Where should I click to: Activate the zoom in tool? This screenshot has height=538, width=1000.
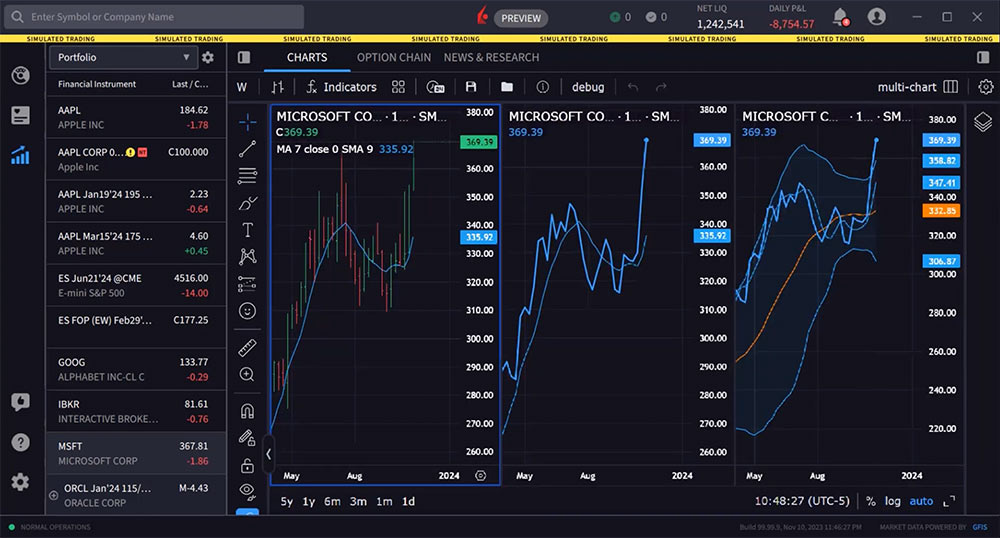(x=247, y=374)
